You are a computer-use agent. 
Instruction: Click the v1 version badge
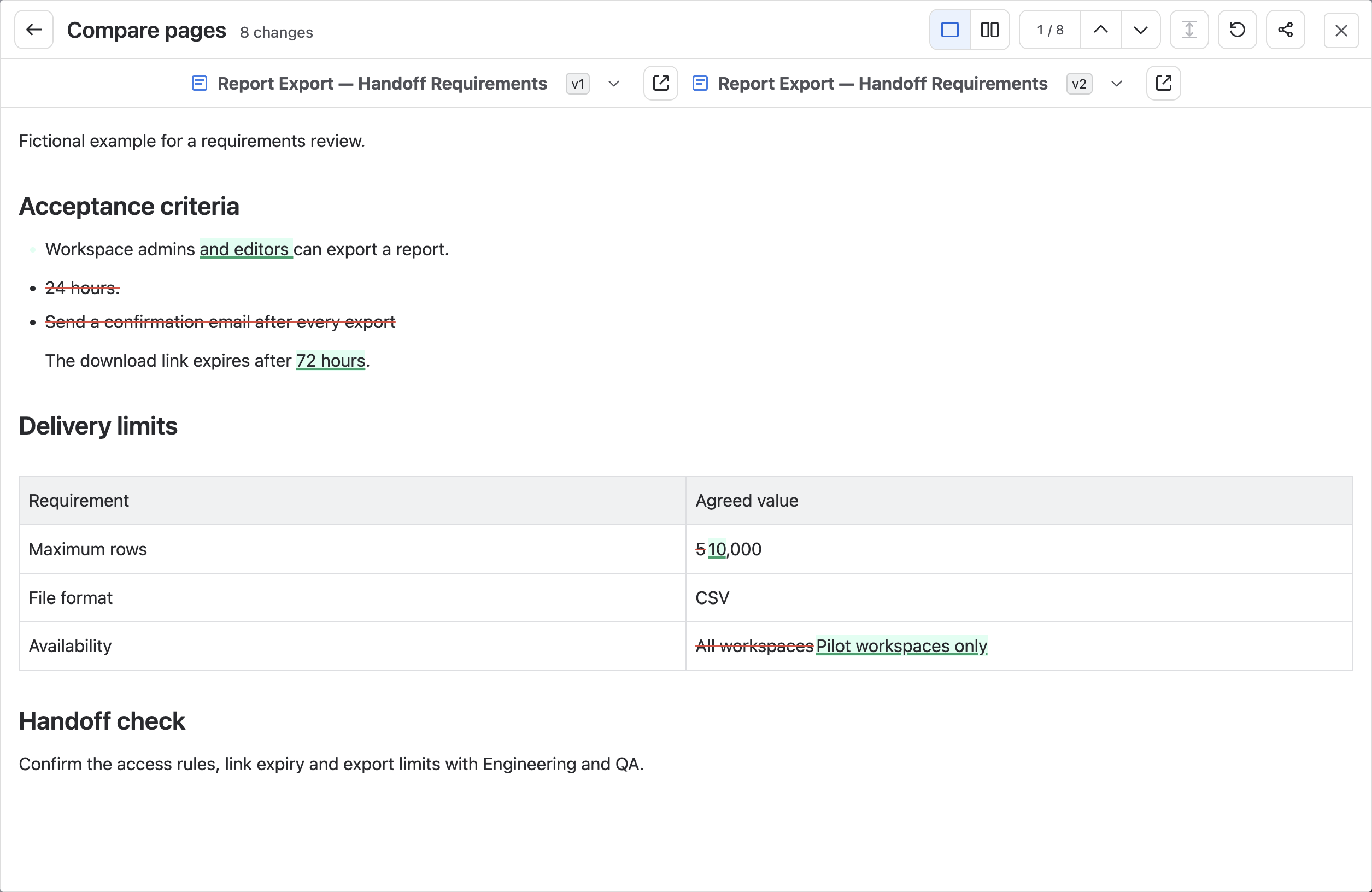578,84
